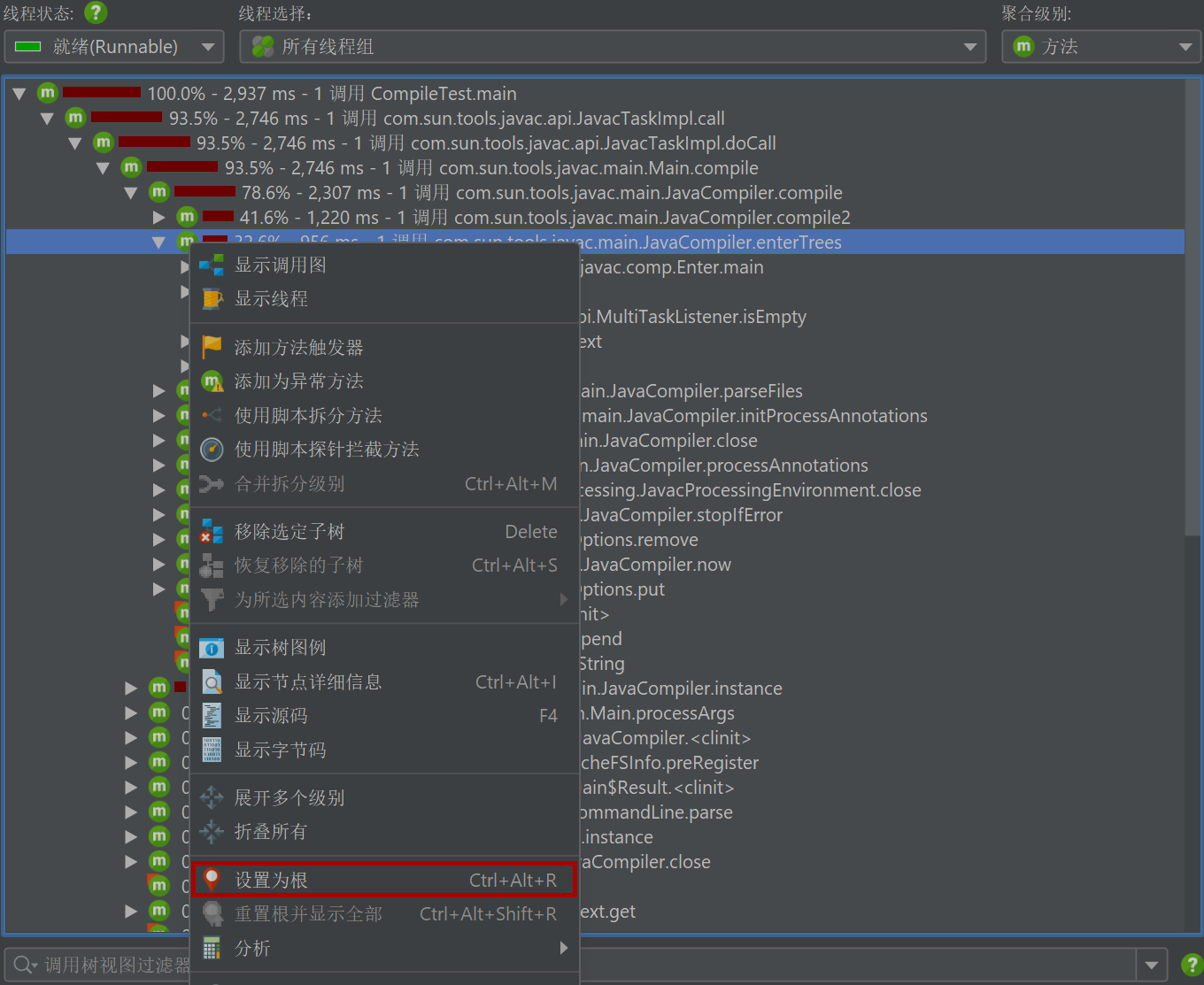Click the 调用树视图过滤器 filter input field

click(115, 965)
